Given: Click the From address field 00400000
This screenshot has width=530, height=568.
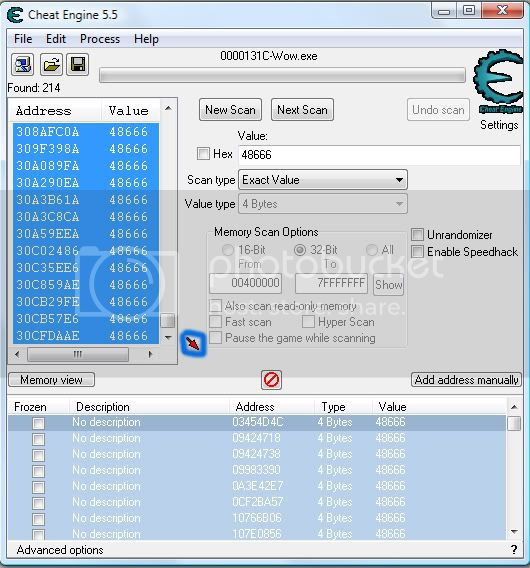Looking at the screenshot, I should 246,283.
